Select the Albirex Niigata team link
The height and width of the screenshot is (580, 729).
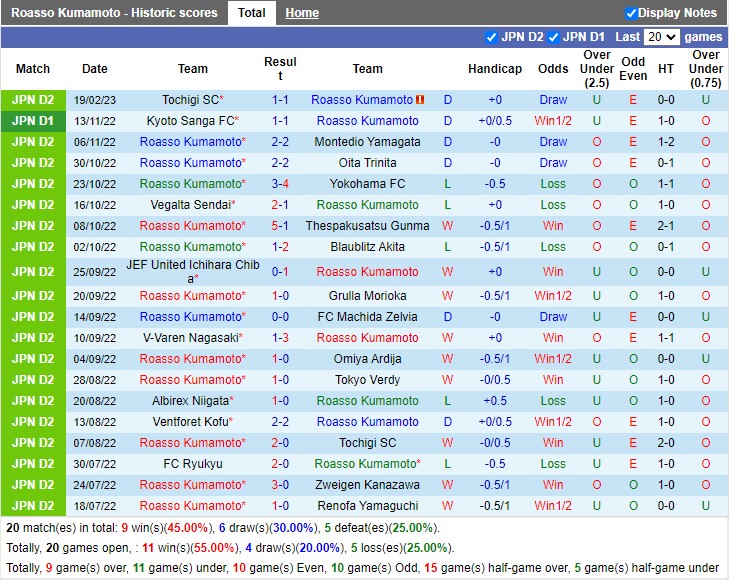[x=190, y=401]
